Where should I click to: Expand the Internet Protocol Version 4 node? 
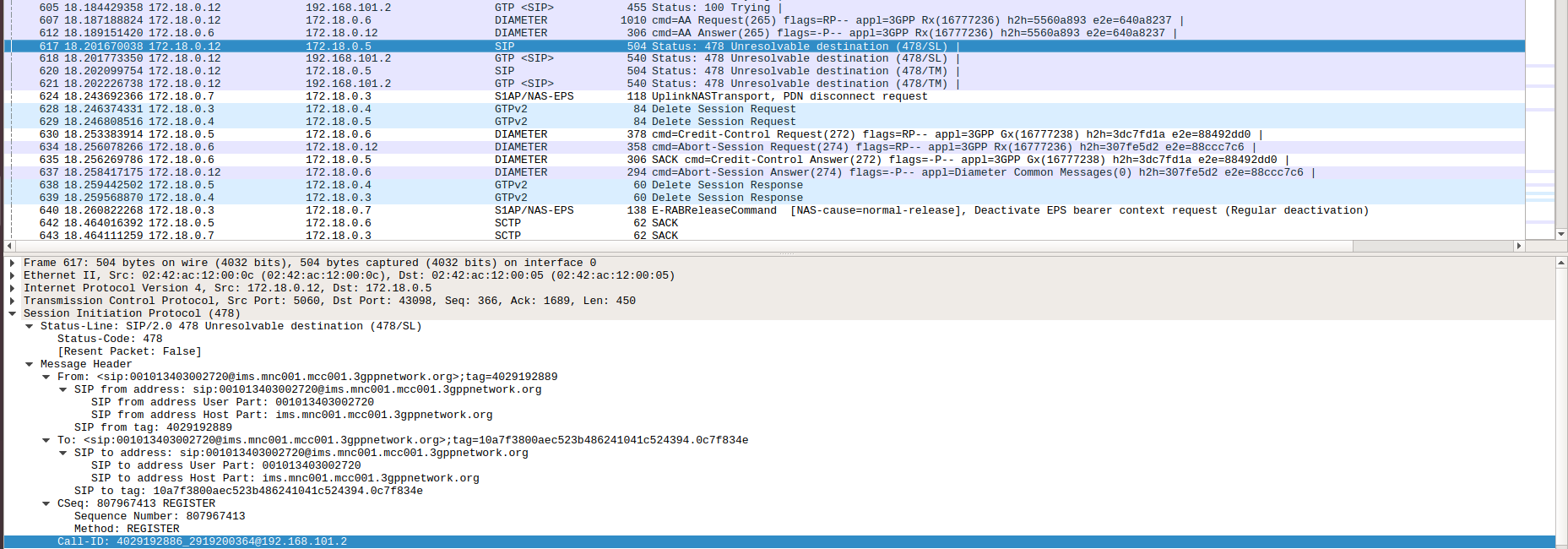(x=12, y=288)
